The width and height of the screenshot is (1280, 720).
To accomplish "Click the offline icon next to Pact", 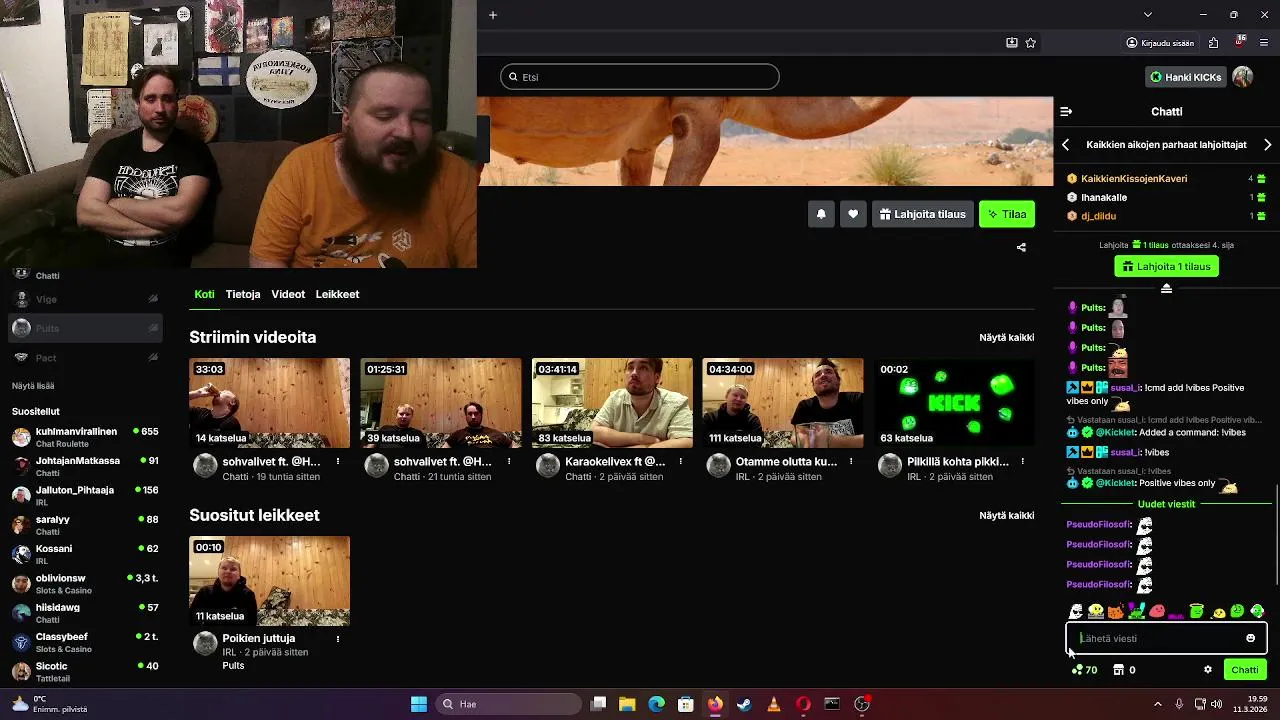I will click(x=153, y=358).
